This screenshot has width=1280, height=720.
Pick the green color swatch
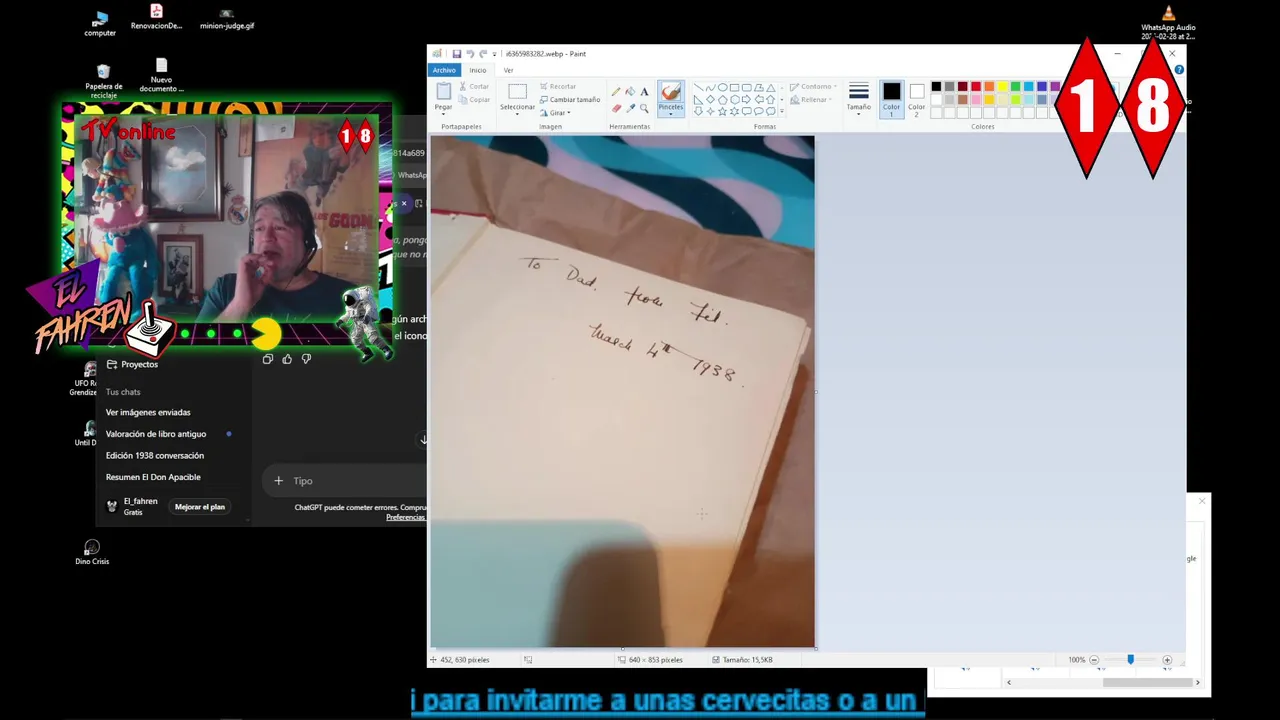1015,87
